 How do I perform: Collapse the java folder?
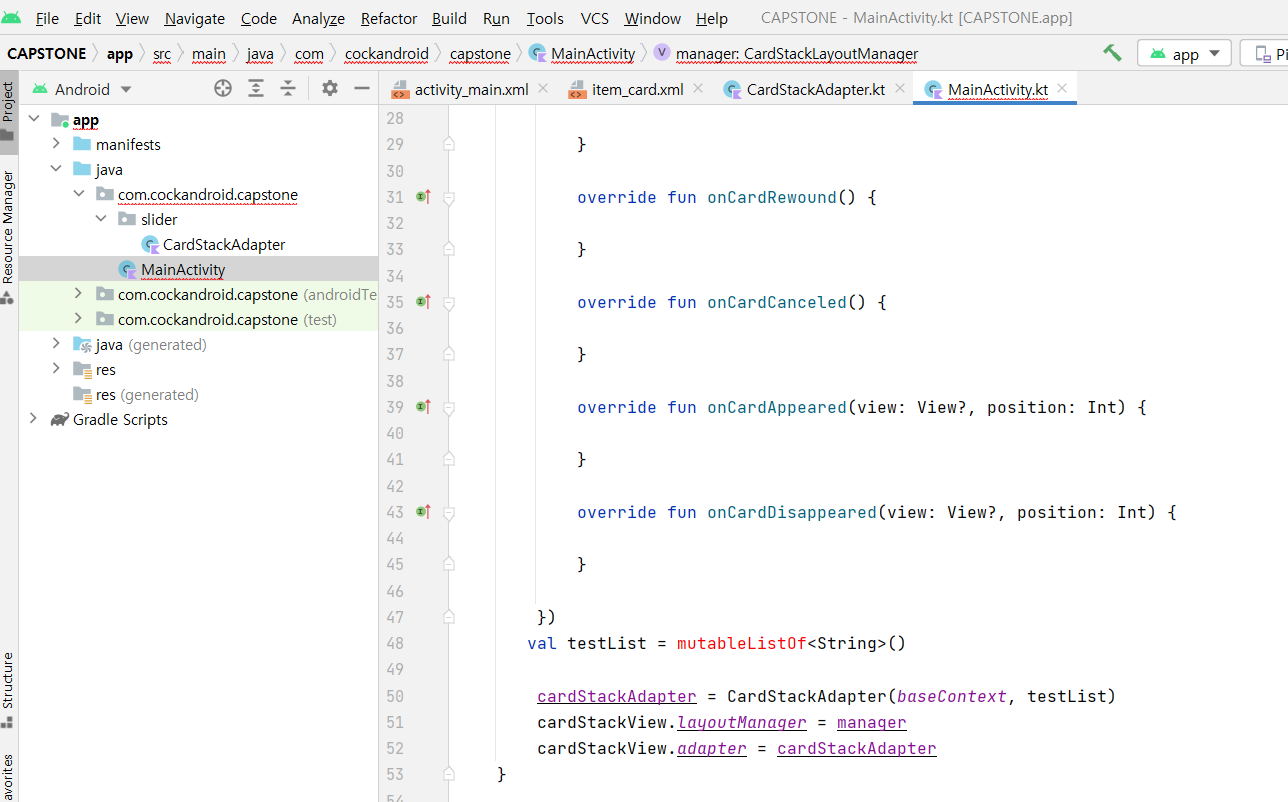click(x=56, y=169)
